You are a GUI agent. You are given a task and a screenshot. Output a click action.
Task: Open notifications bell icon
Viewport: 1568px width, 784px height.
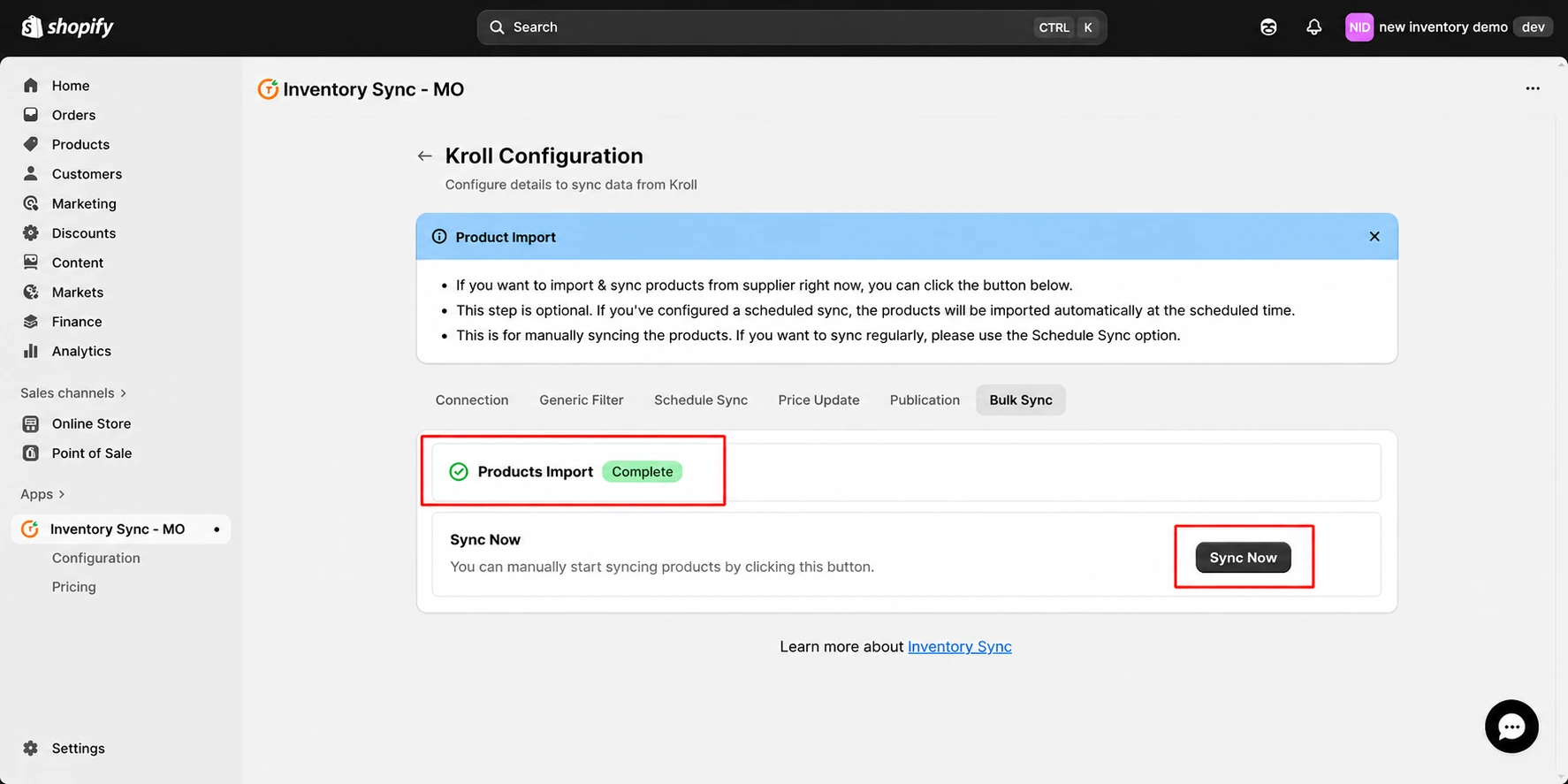coord(1314,27)
